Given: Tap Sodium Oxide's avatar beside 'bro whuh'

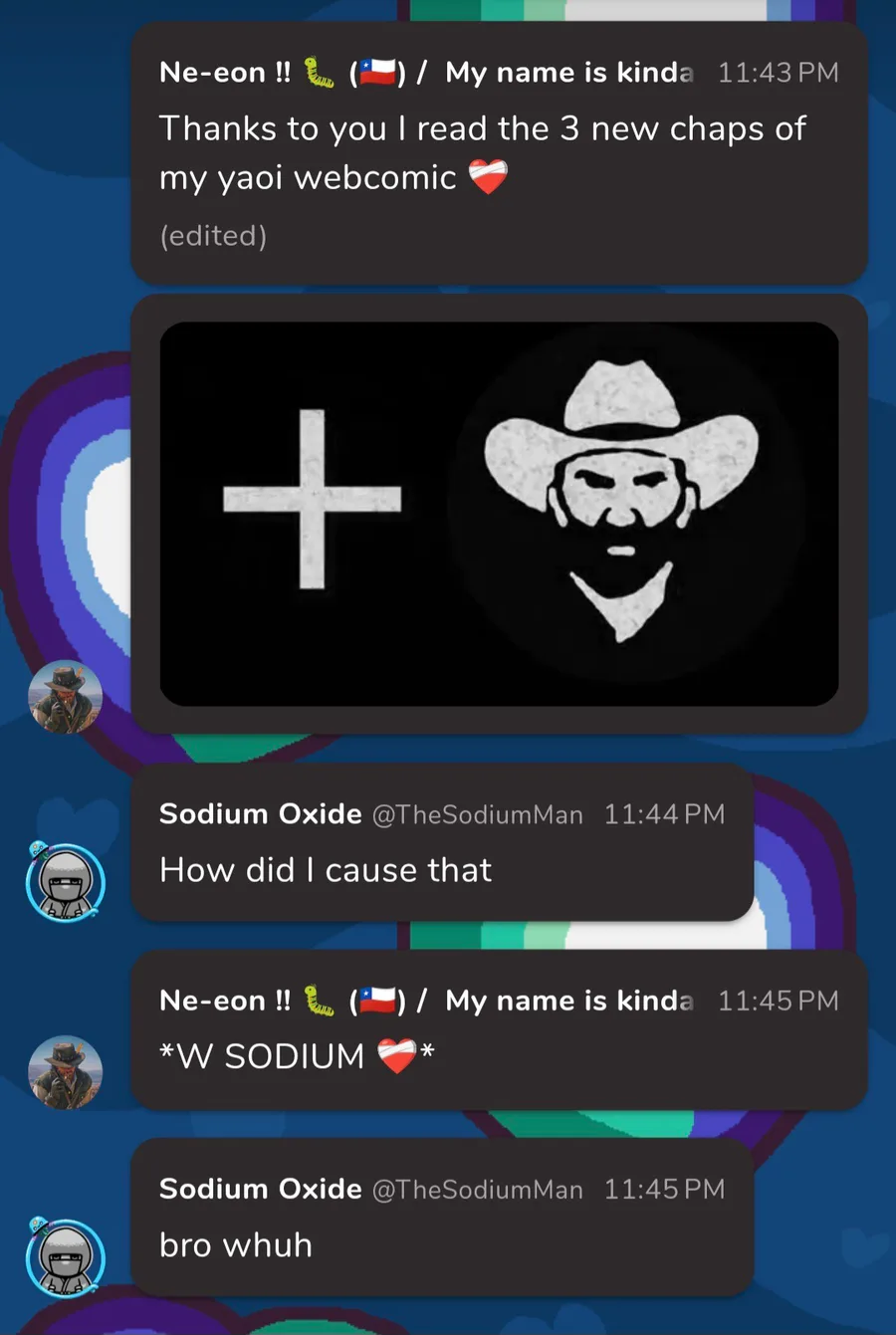Looking at the screenshot, I should 65,1256.
